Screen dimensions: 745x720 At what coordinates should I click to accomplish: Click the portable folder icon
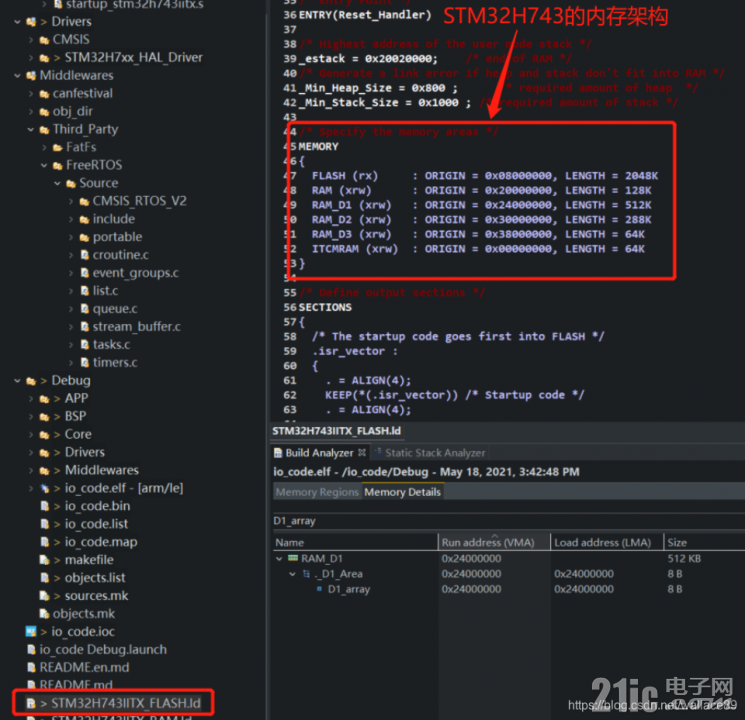84,238
